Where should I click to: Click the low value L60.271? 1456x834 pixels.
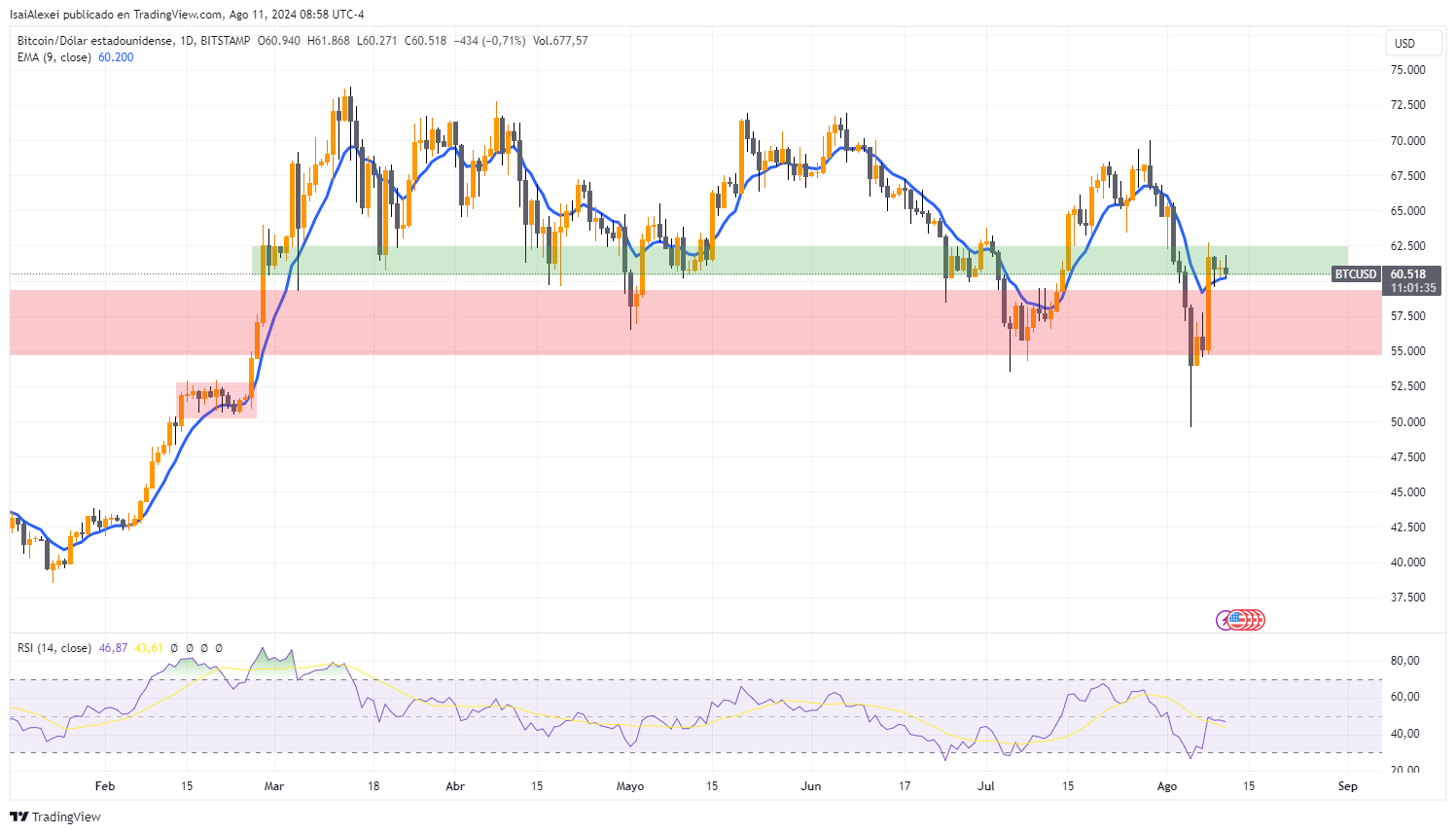tap(377, 41)
